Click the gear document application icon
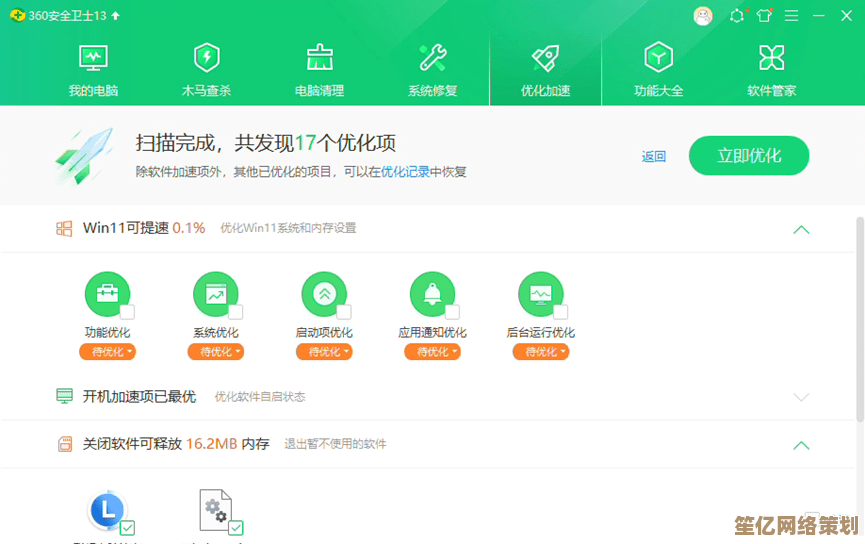Image resolution: width=865 pixels, height=544 pixels. [x=215, y=510]
